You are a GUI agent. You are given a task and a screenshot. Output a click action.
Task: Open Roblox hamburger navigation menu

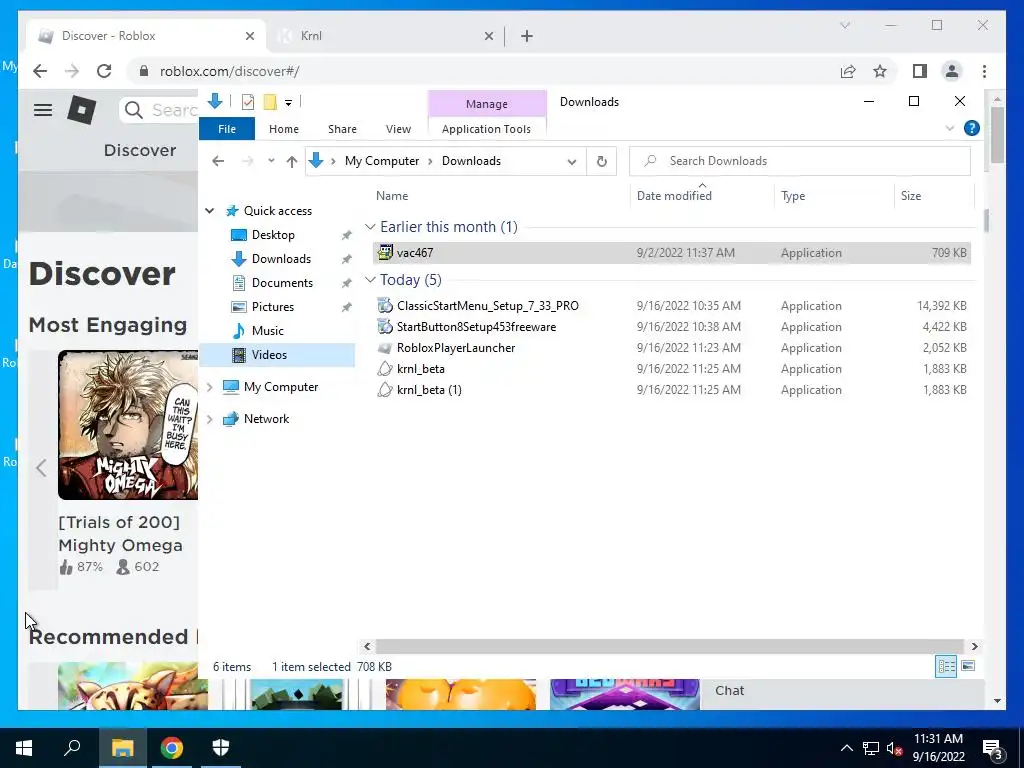[43, 110]
